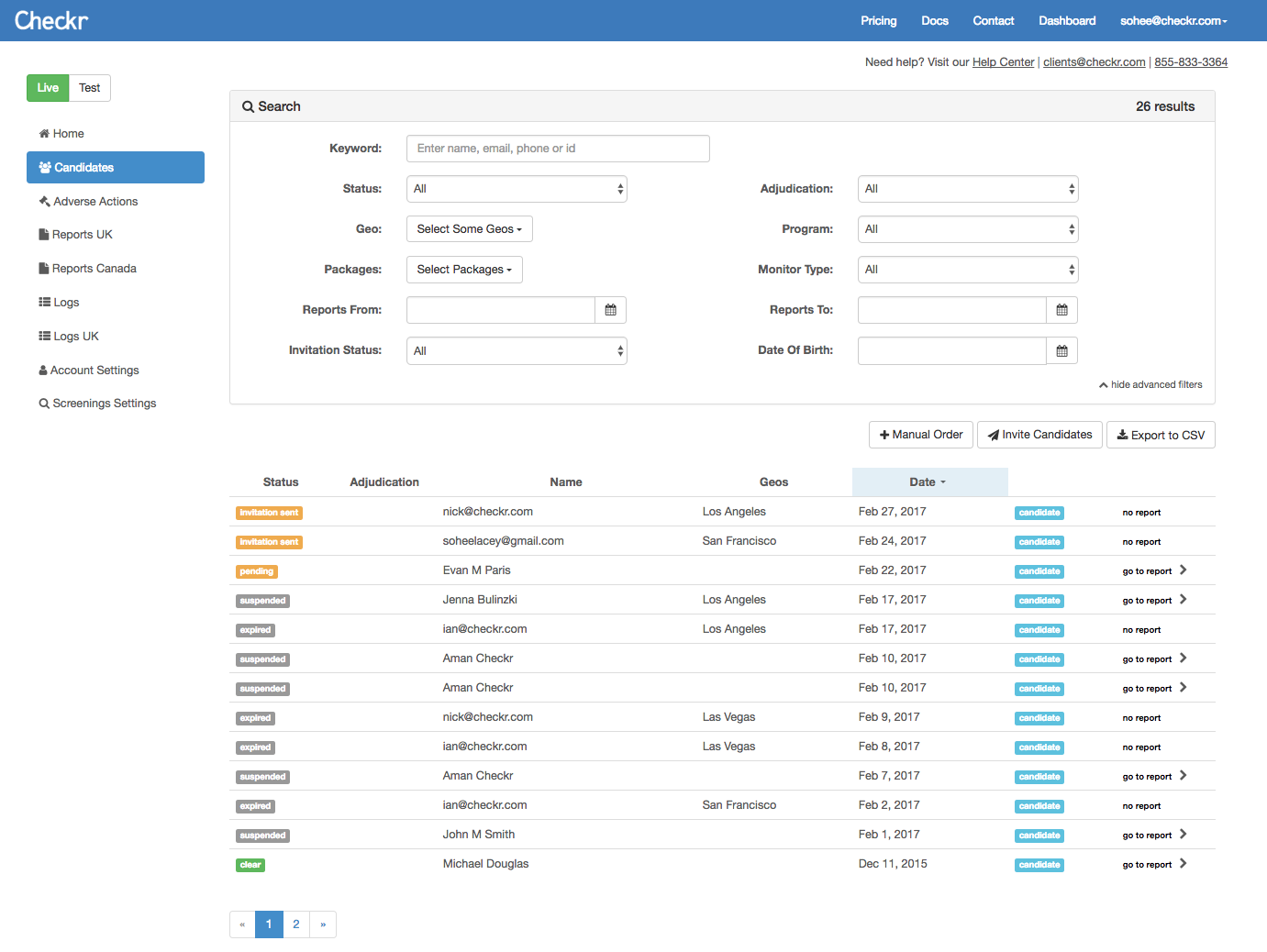This screenshot has width=1267, height=952.
Task: Click the Reports To date field
Action: pos(952,310)
